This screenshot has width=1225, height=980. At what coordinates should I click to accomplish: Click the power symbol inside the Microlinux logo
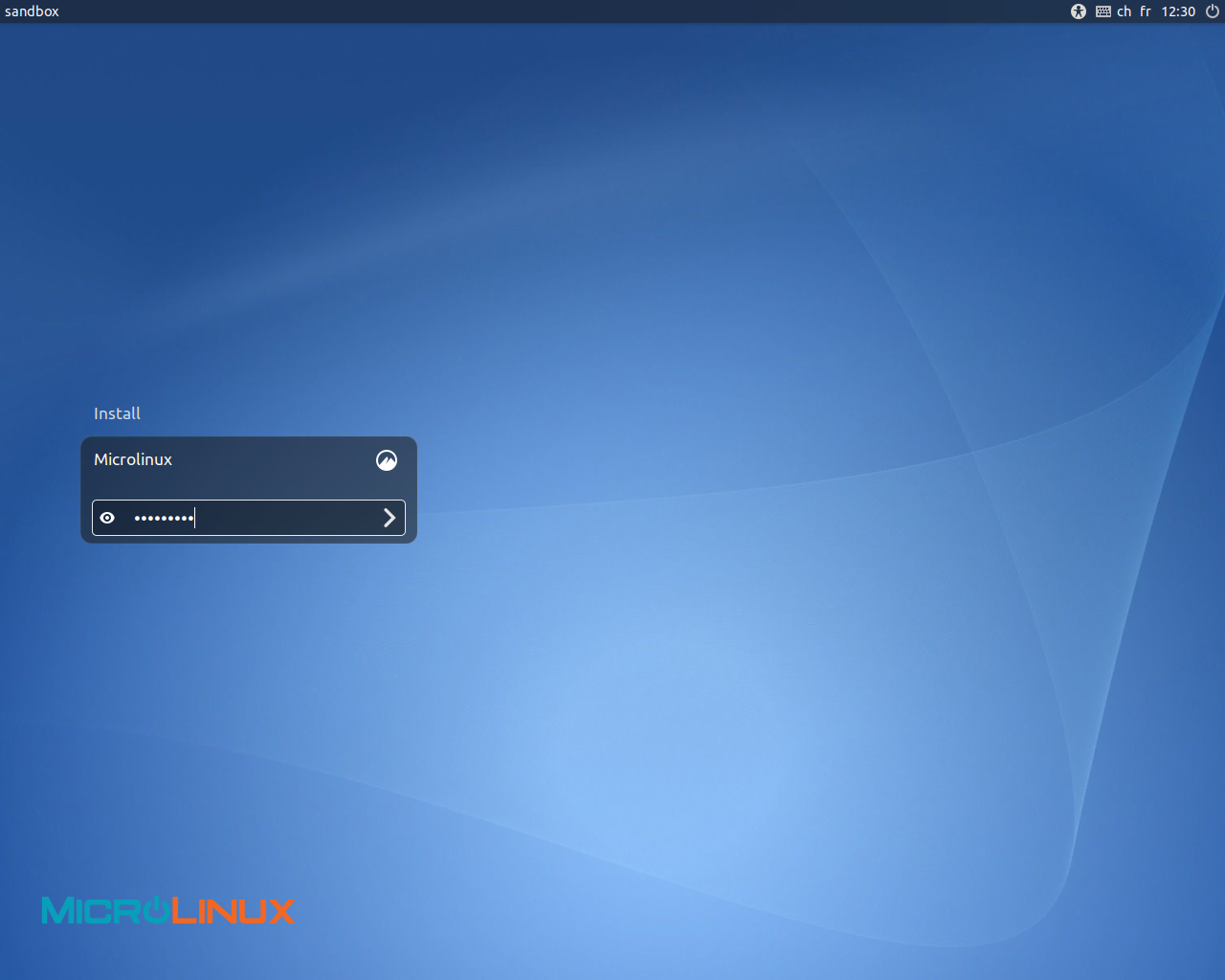[x=156, y=909]
